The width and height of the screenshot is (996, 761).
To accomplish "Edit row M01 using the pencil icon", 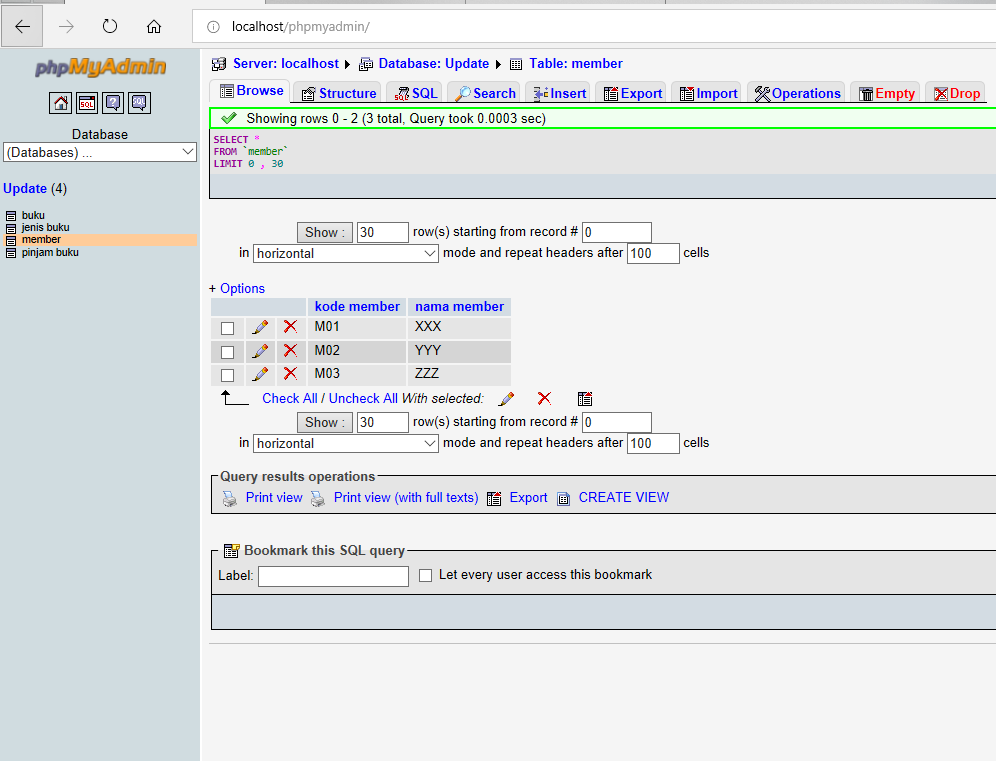I will [262, 327].
